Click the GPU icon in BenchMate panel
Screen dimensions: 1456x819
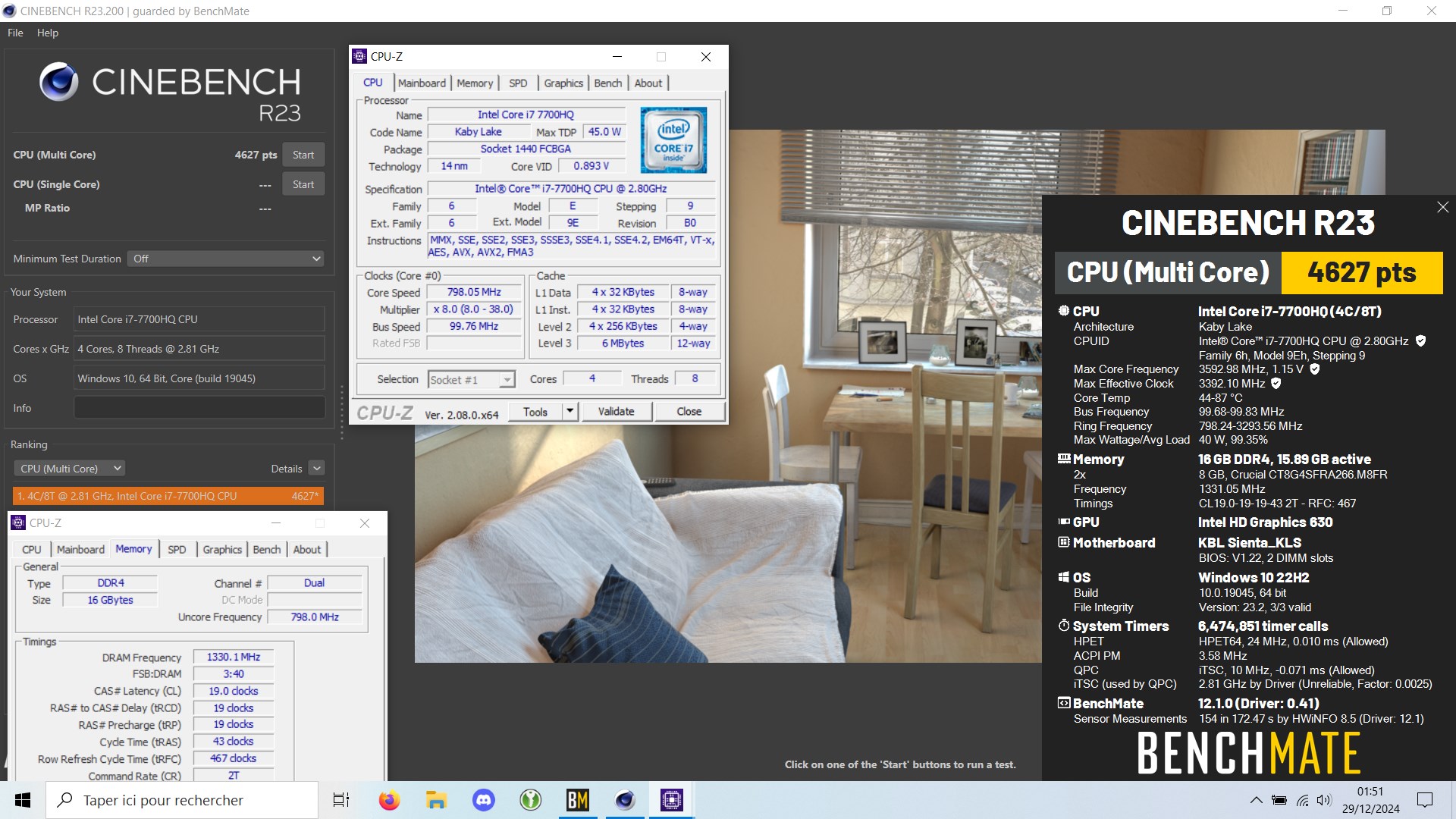(x=1064, y=522)
